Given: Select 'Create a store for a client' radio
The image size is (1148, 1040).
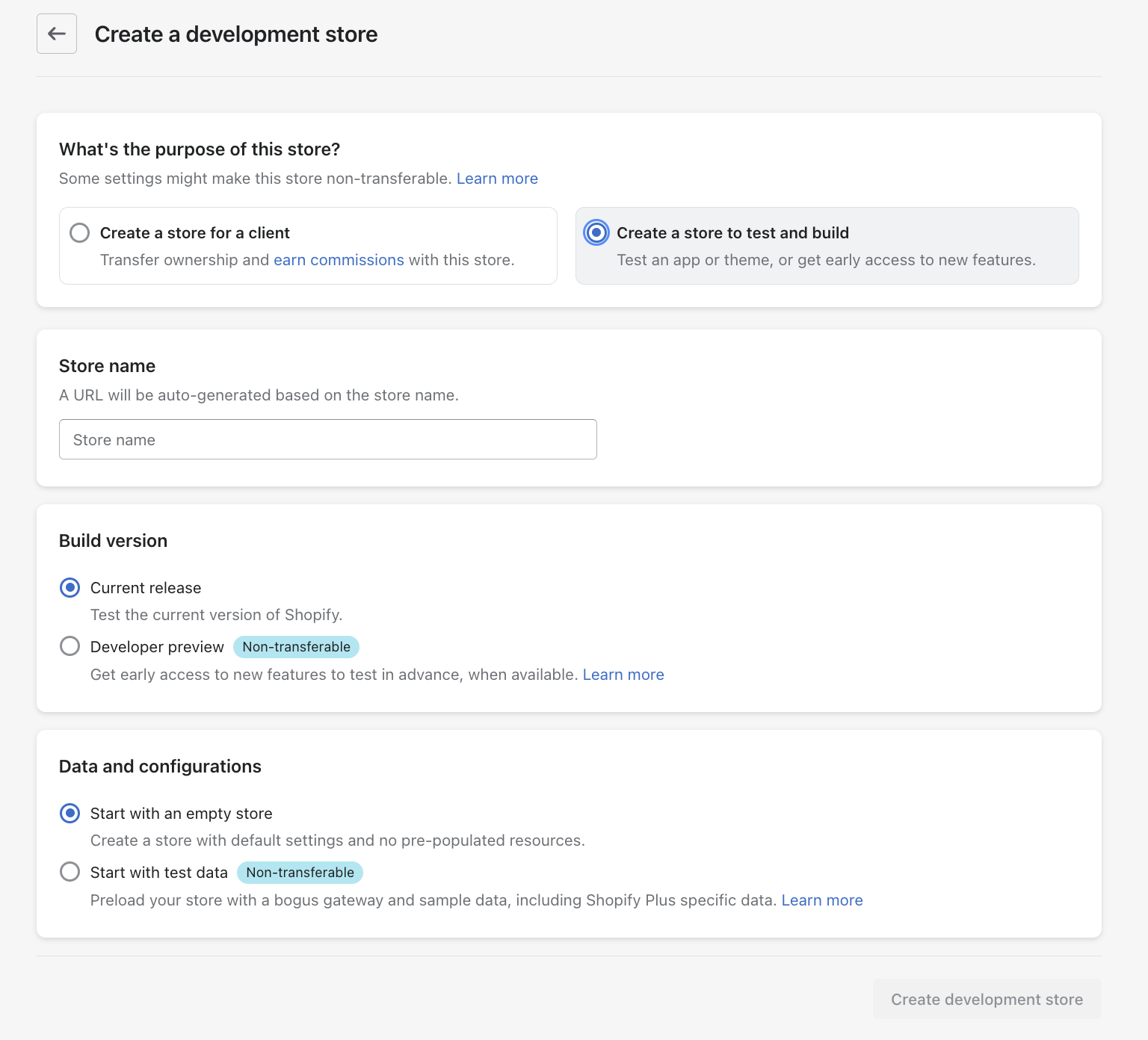Looking at the screenshot, I should pos(80,233).
